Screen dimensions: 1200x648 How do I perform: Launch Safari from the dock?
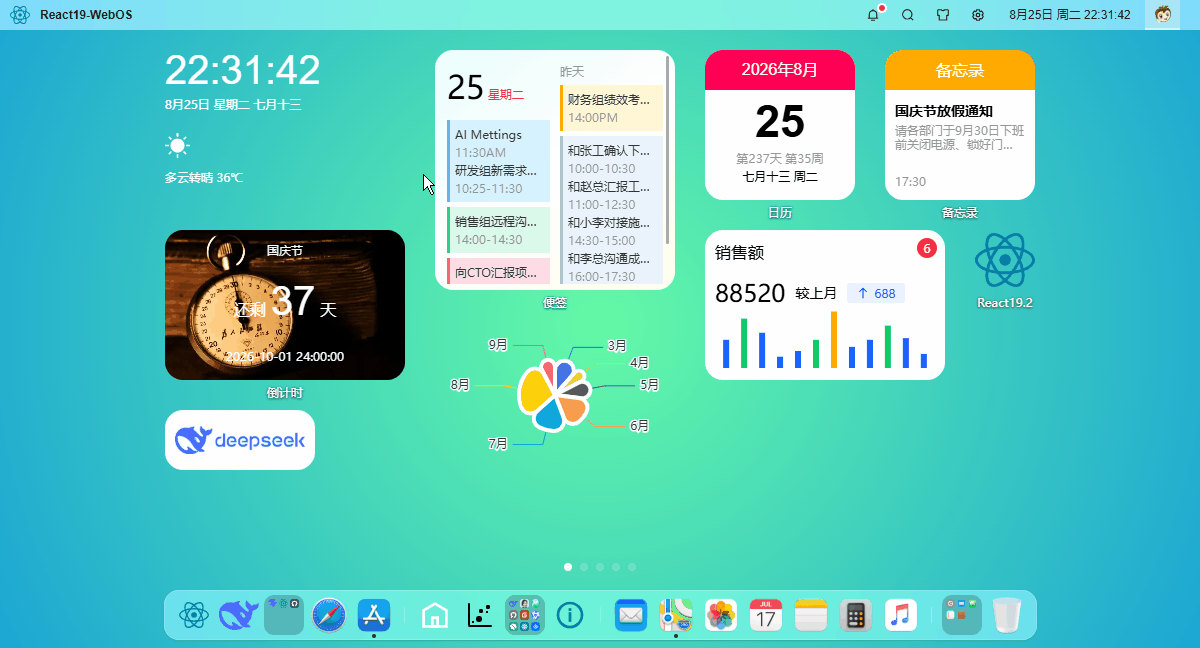click(x=329, y=615)
